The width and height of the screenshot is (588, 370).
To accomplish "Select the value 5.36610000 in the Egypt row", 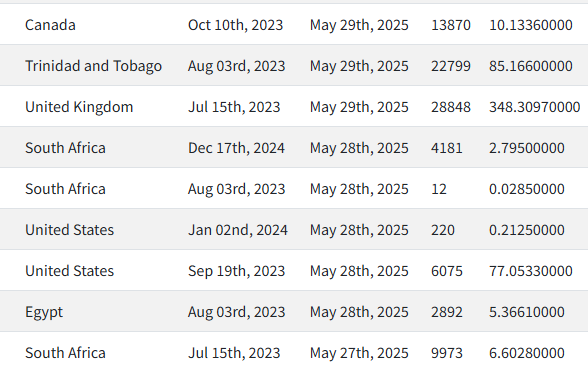I will (x=526, y=312).
